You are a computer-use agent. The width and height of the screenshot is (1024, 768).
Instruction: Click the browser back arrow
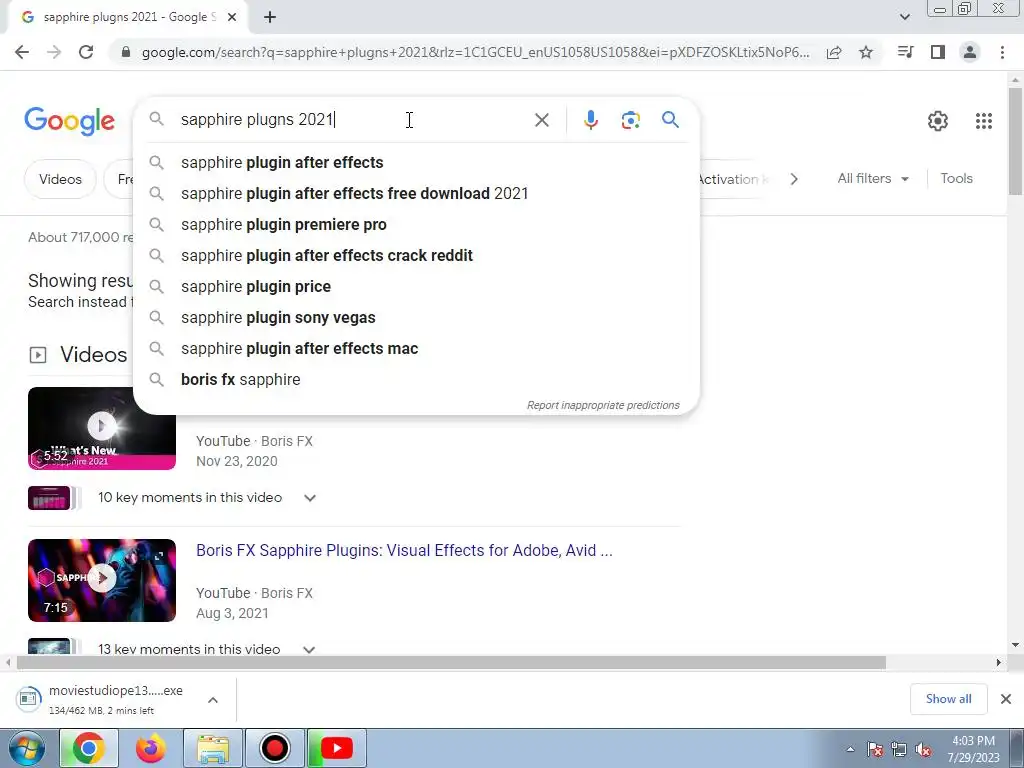click(22, 52)
